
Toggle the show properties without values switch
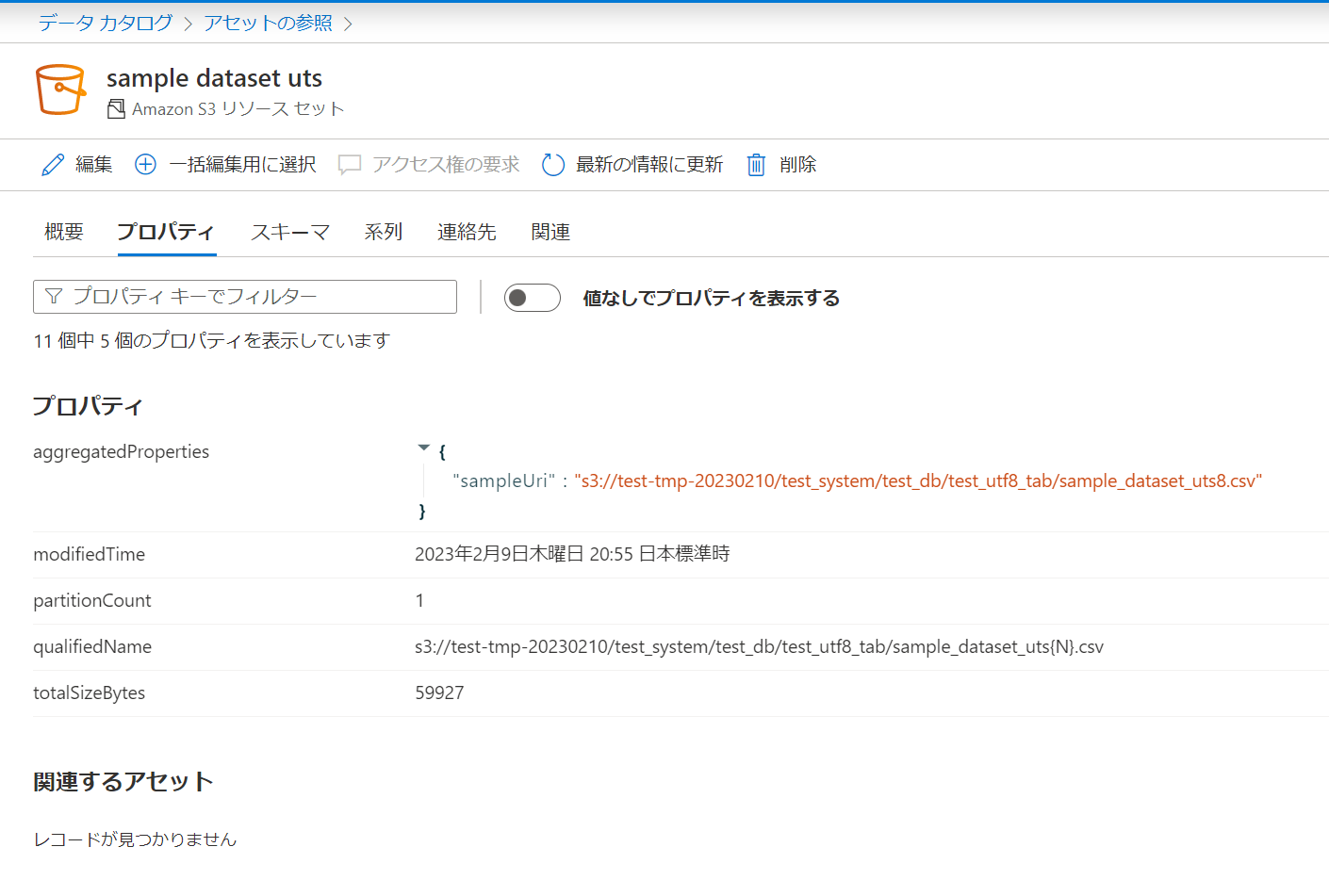[533, 298]
